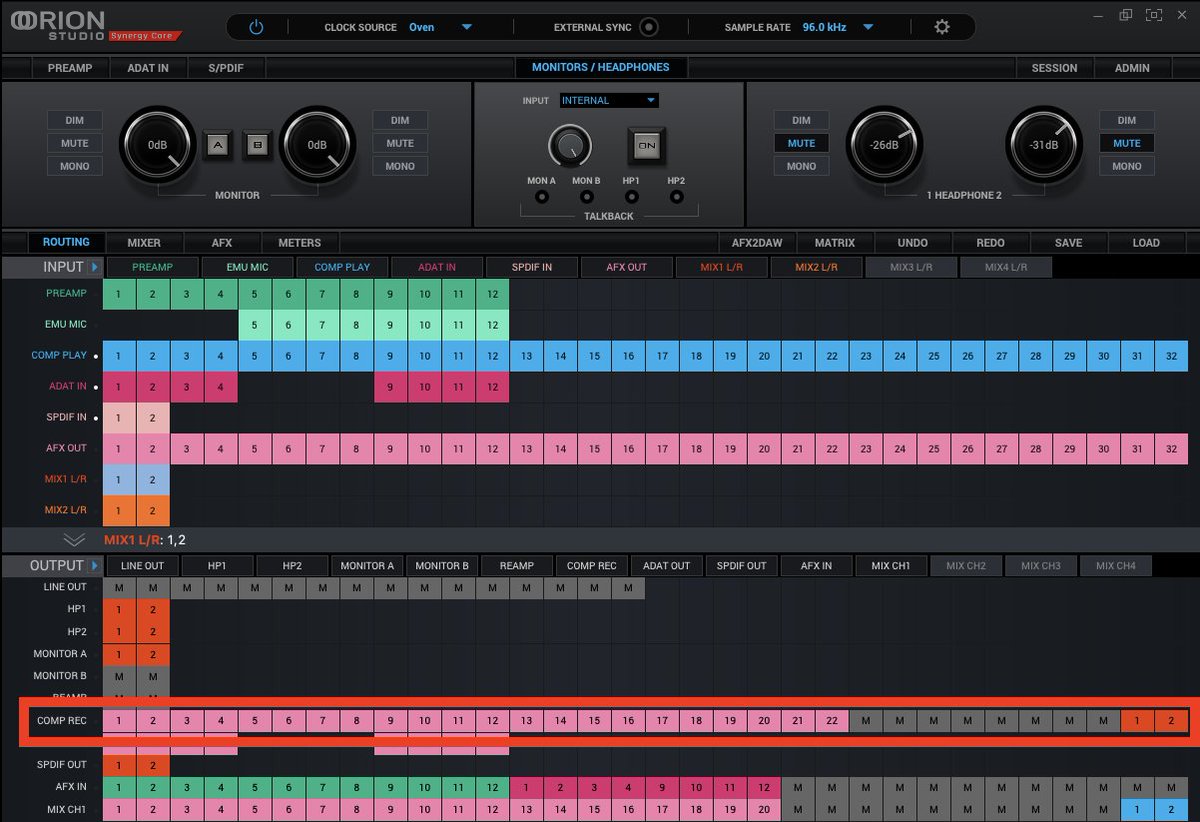
Task: Toggle the HP1 output filter
Action: tap(217, 565)
